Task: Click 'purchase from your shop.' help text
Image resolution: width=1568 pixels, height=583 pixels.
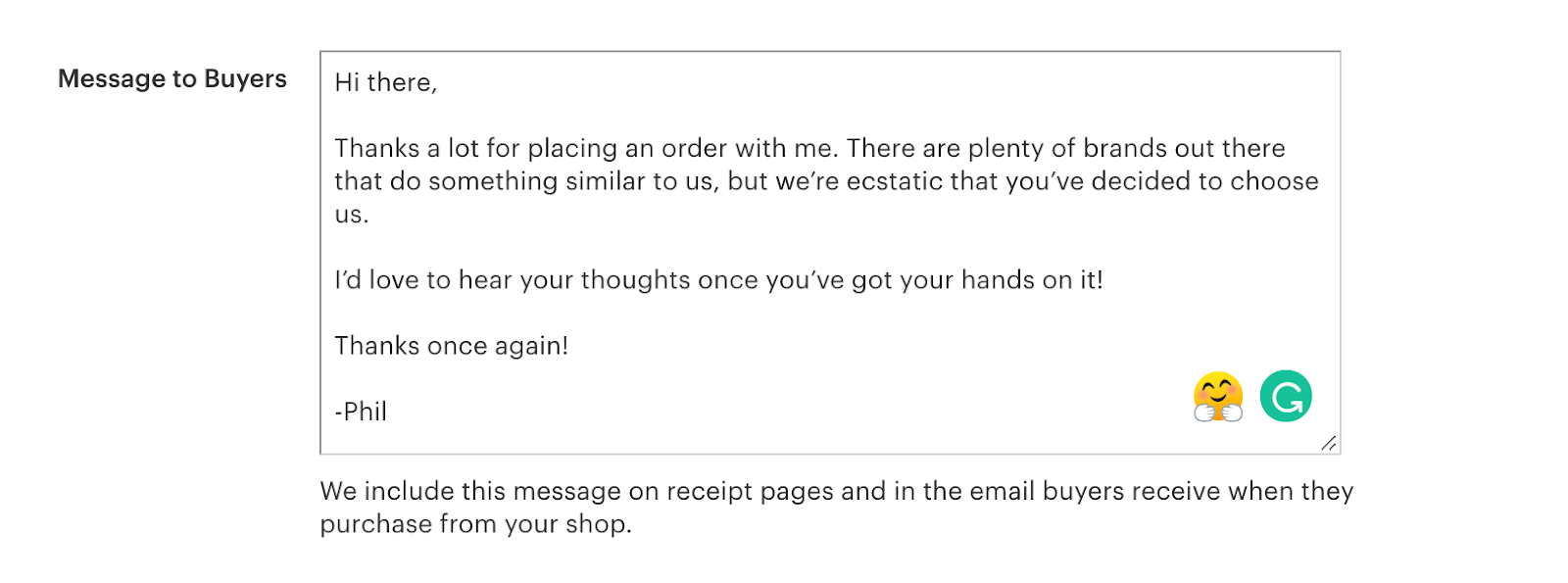Action: coord(476,524)
